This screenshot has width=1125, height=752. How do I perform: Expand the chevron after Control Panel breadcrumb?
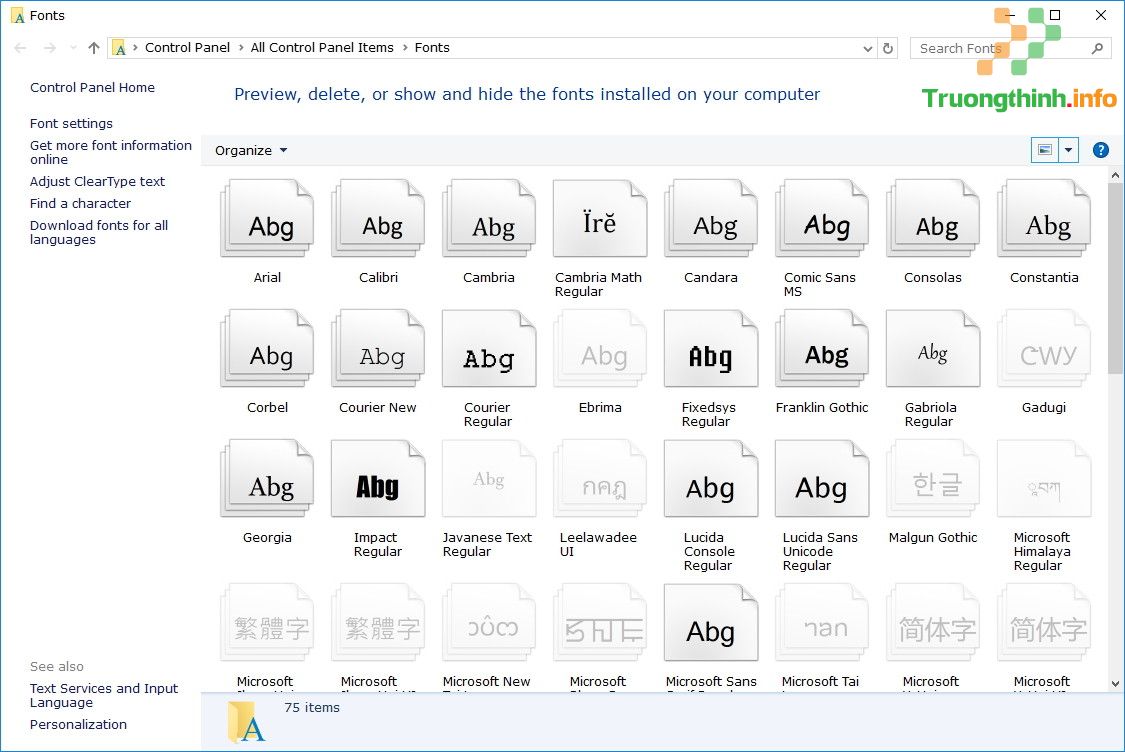(x=241, y=47)
